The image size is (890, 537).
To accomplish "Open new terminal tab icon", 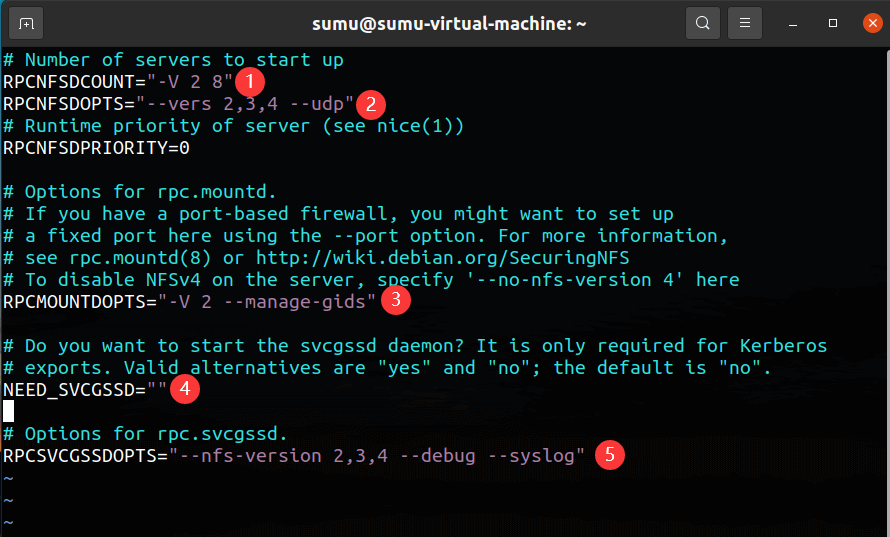I will (x=26, y=22).
